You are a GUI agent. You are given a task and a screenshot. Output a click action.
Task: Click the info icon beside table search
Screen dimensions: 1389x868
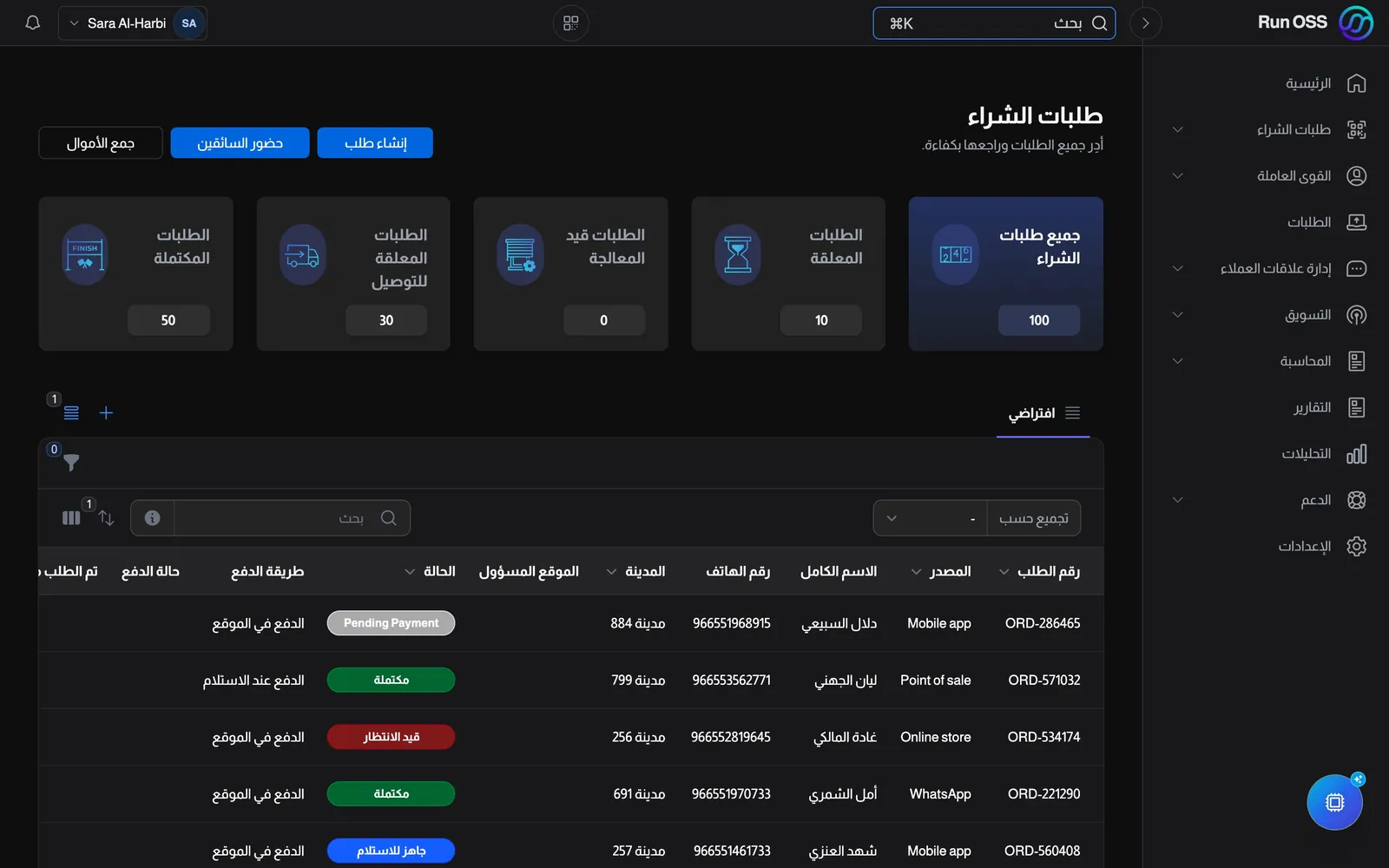click(153, 518)
